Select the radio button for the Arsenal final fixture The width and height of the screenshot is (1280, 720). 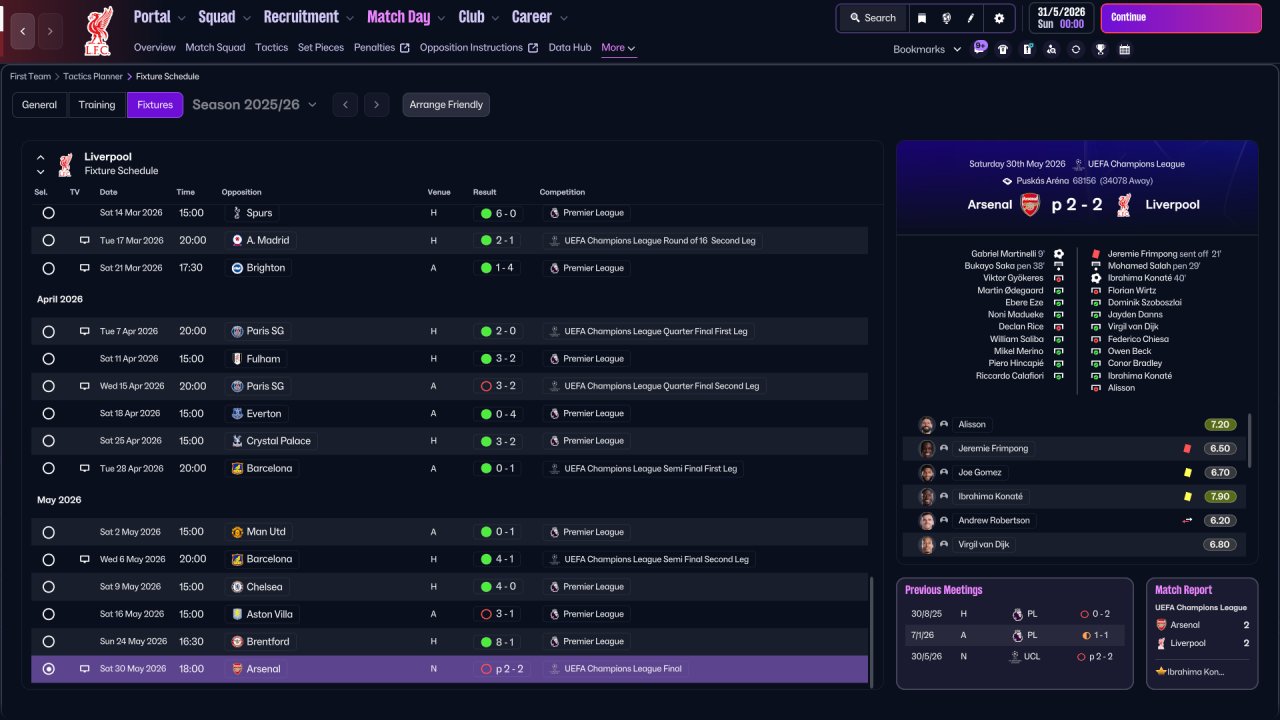tap(48, 669)
